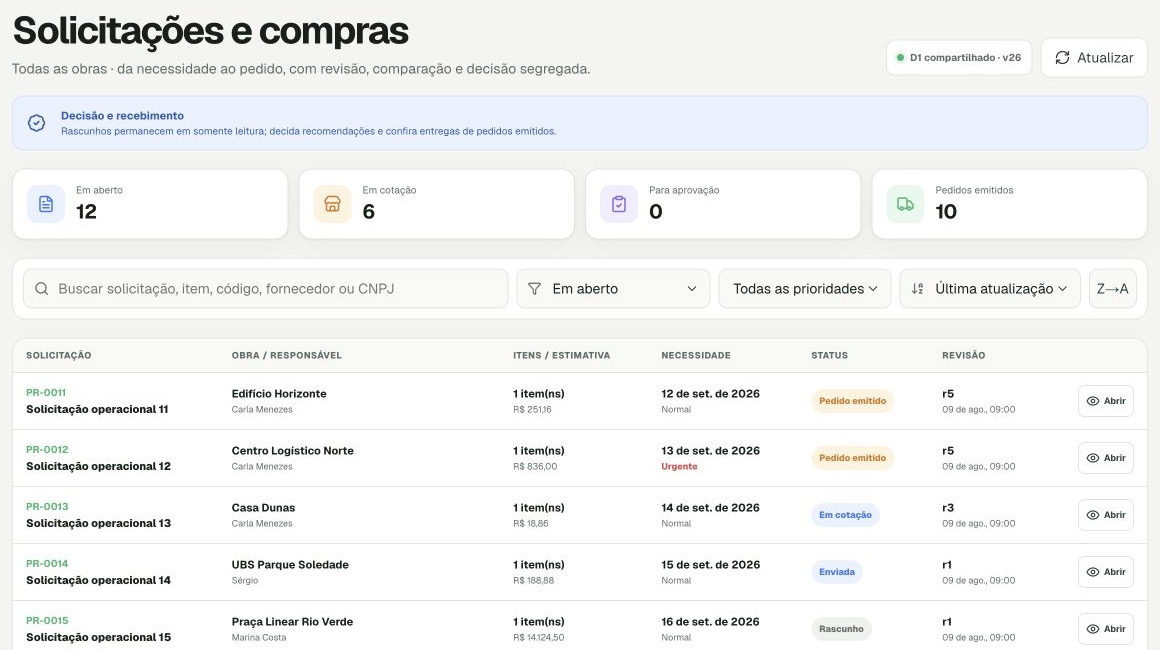Click the Necessidade column header
This screenshot has width=1160, height=650.
click(695, 356)
